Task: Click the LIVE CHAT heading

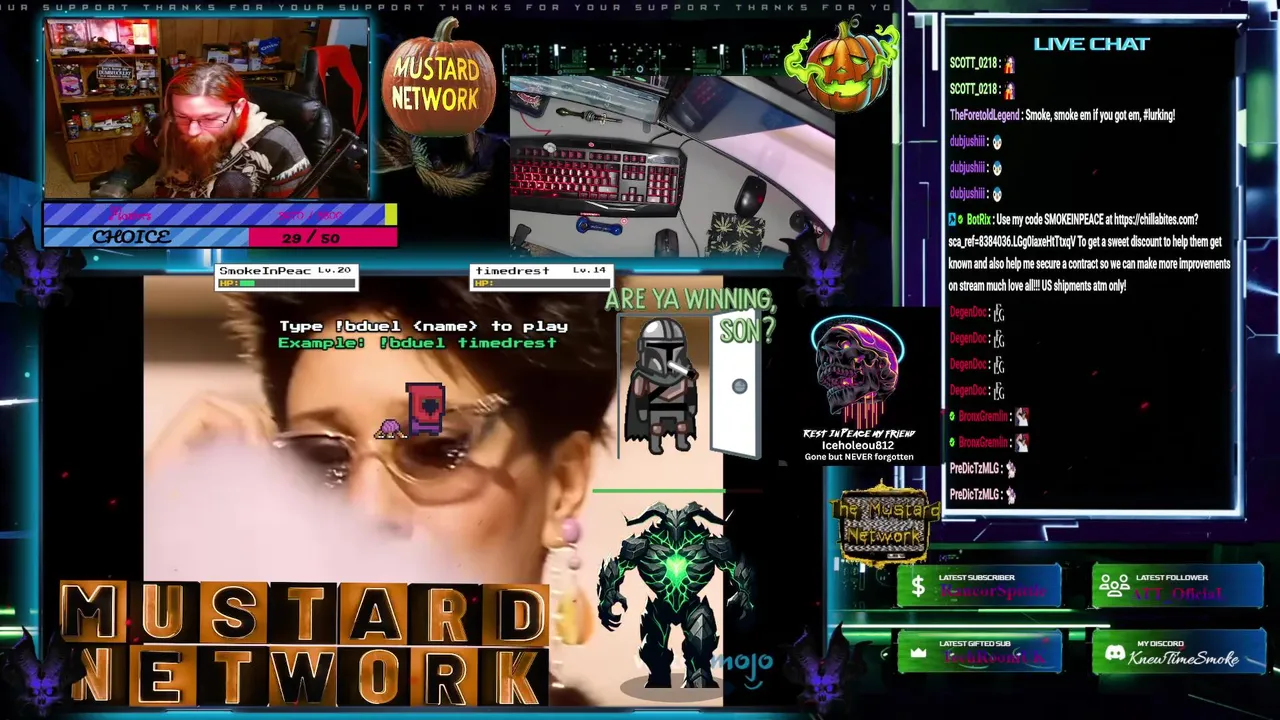Action: tap(1091, 44)
